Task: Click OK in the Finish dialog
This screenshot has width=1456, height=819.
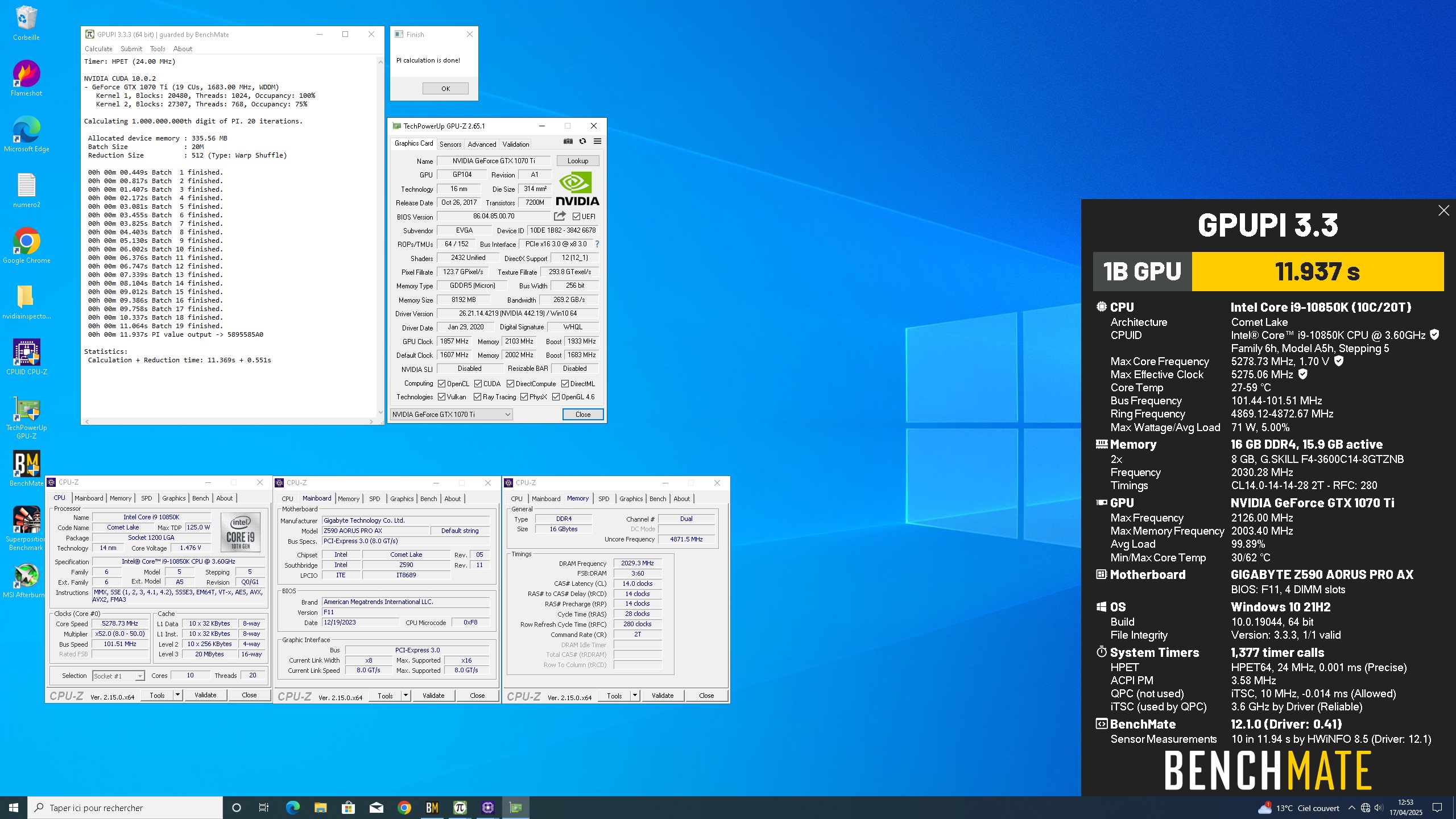Action: [x=445, y=89]
